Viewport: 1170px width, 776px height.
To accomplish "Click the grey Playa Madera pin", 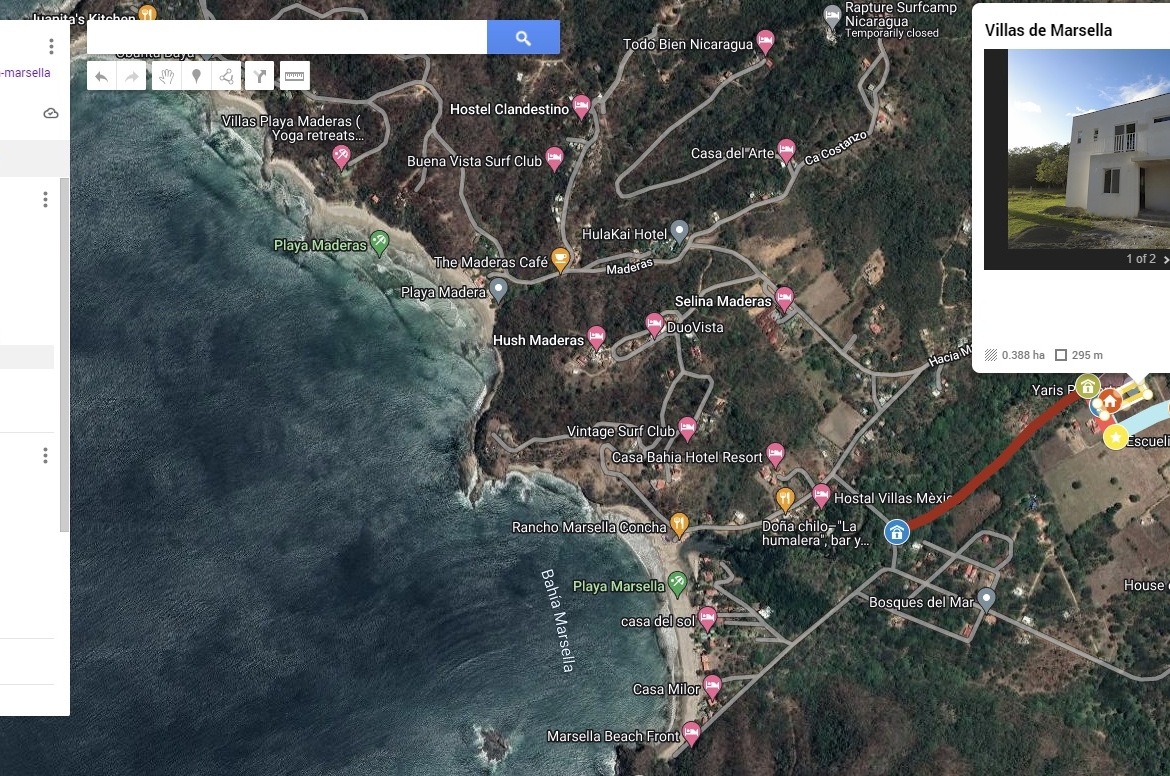I will (x=498, y=289).
